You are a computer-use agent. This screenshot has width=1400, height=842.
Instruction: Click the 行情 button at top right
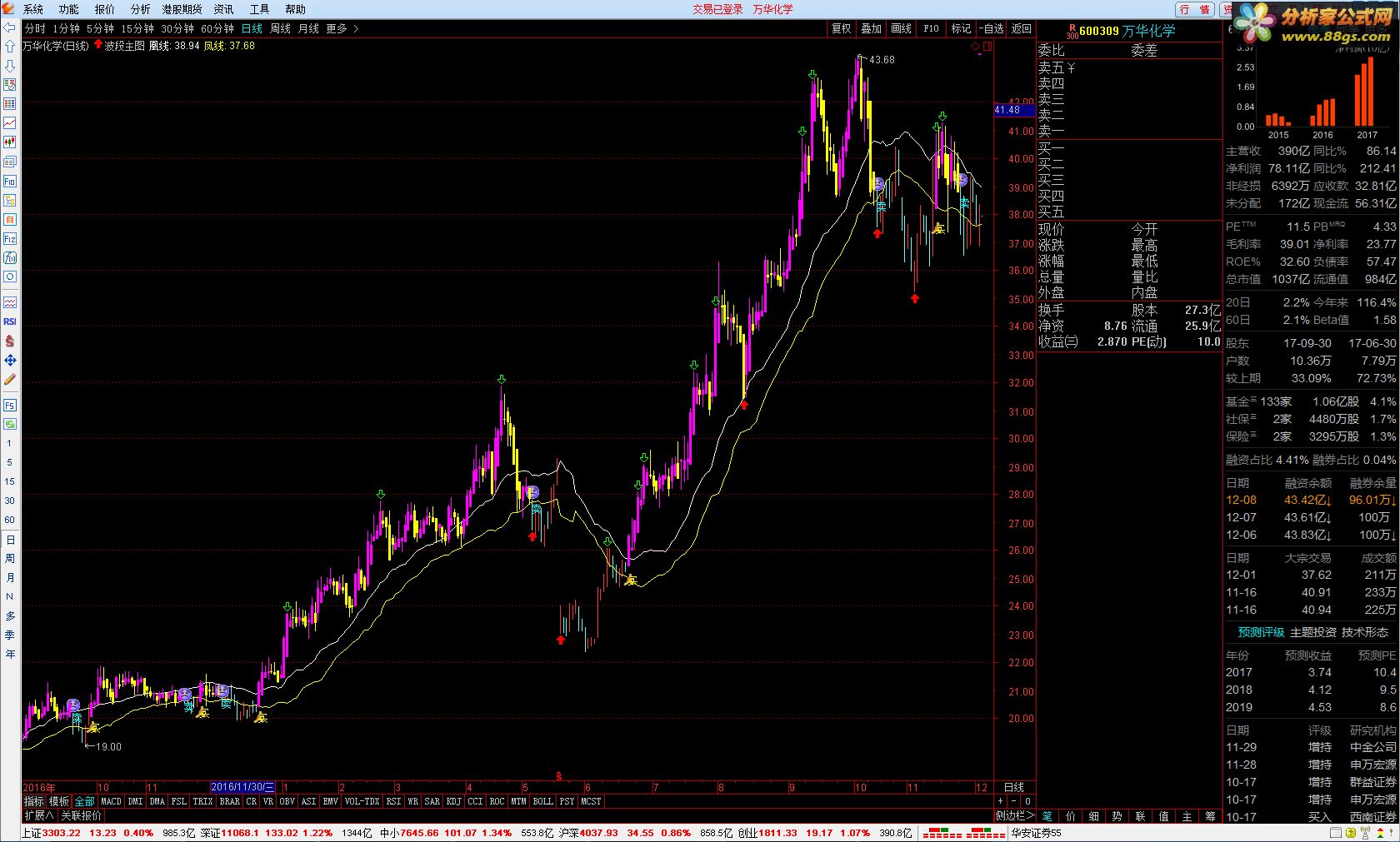(1195, 9)
